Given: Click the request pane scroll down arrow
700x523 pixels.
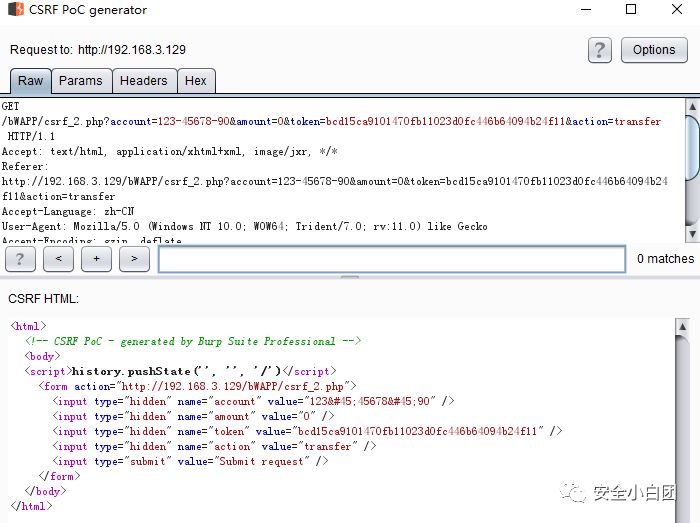Looking at the screenshot, I should 692,233.
